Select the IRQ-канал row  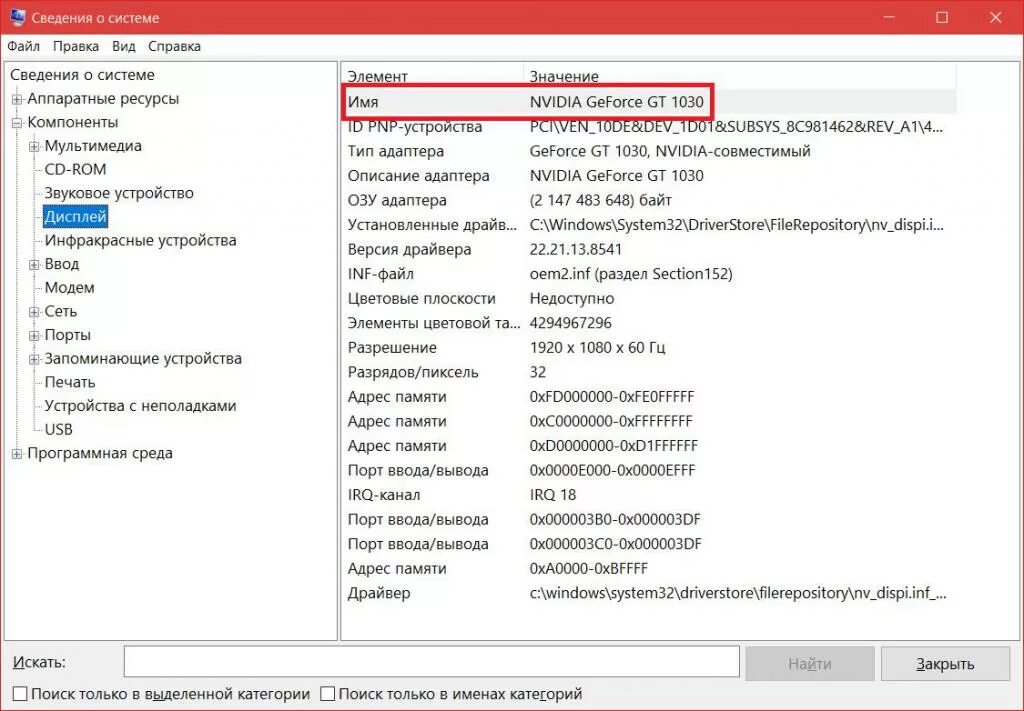(x=650, y=495)
